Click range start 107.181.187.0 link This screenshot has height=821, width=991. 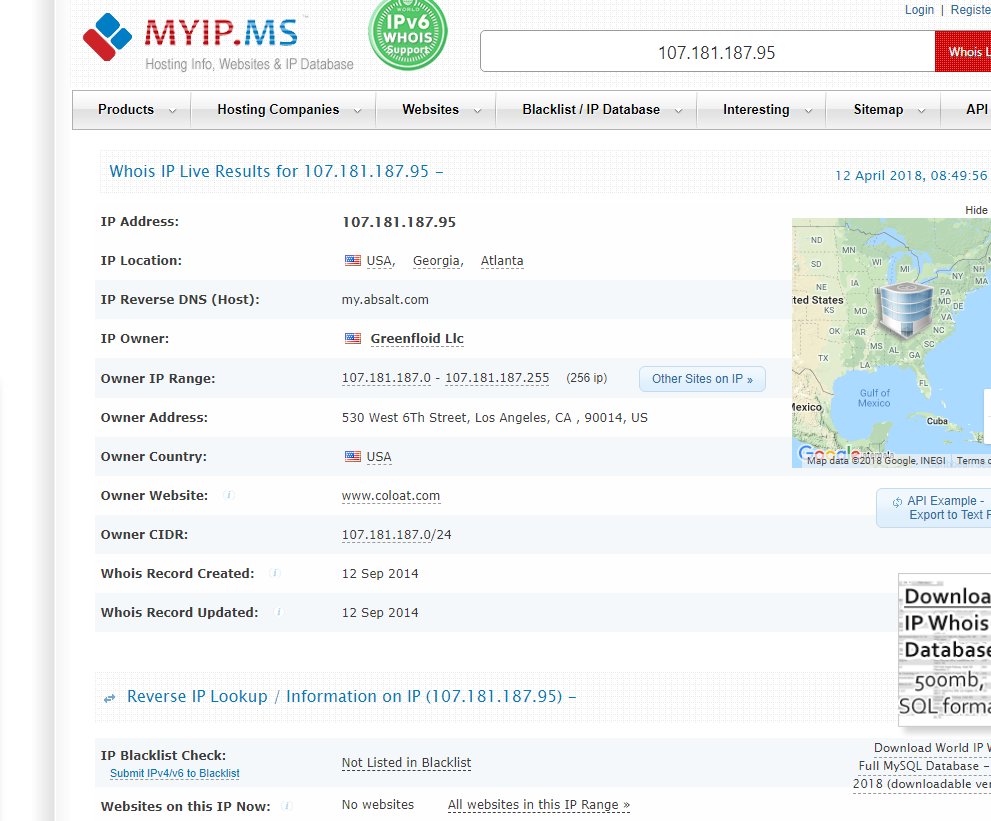tap(386, 378)
